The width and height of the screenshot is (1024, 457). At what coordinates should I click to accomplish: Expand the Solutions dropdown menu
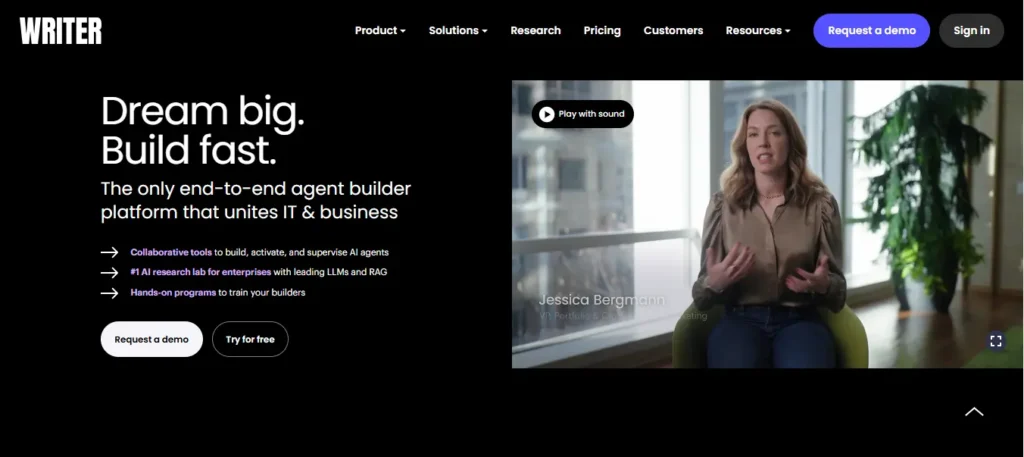pyautogui.click(x=458, y=31)
